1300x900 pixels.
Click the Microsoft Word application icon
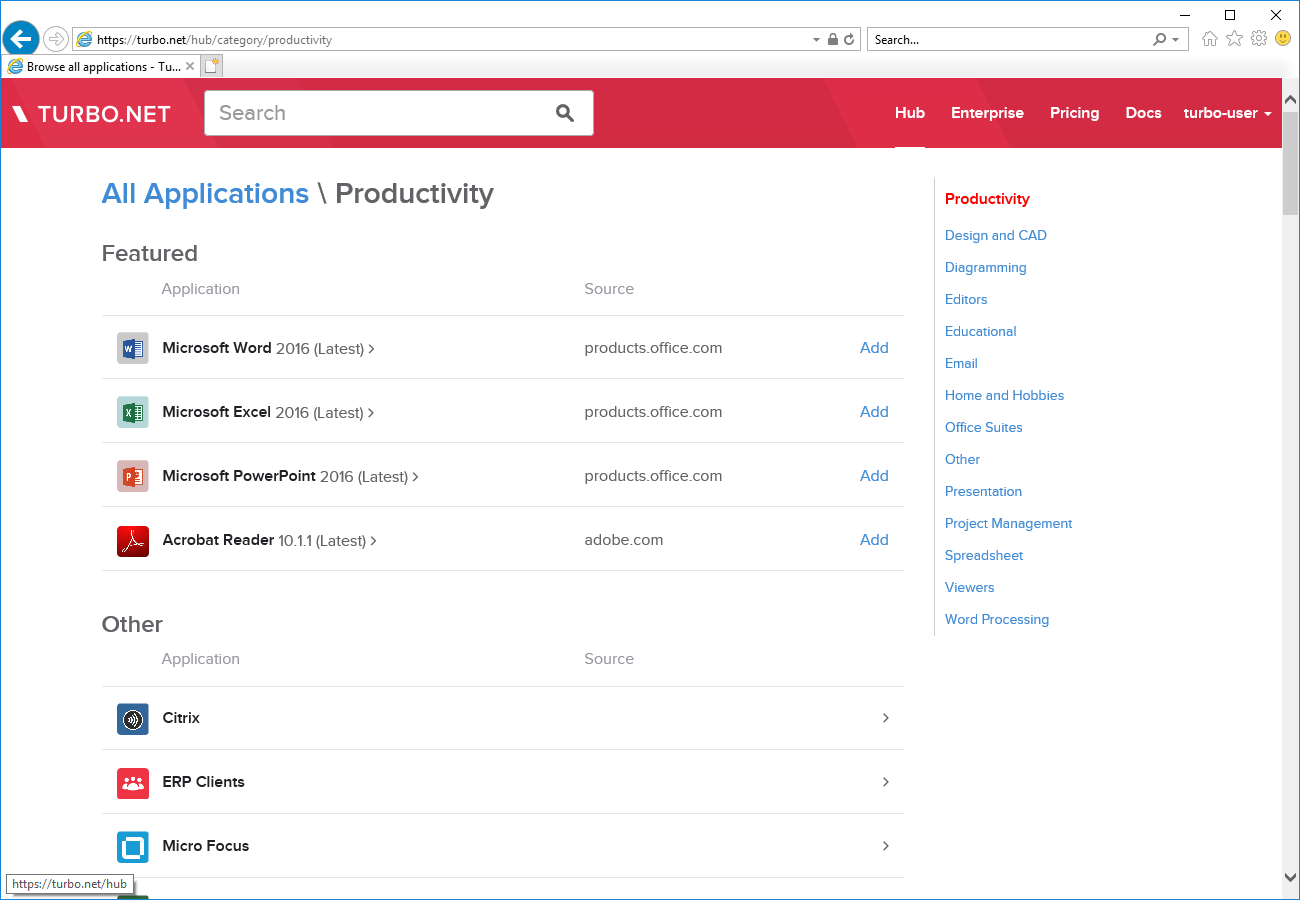(x=132, y=347)
